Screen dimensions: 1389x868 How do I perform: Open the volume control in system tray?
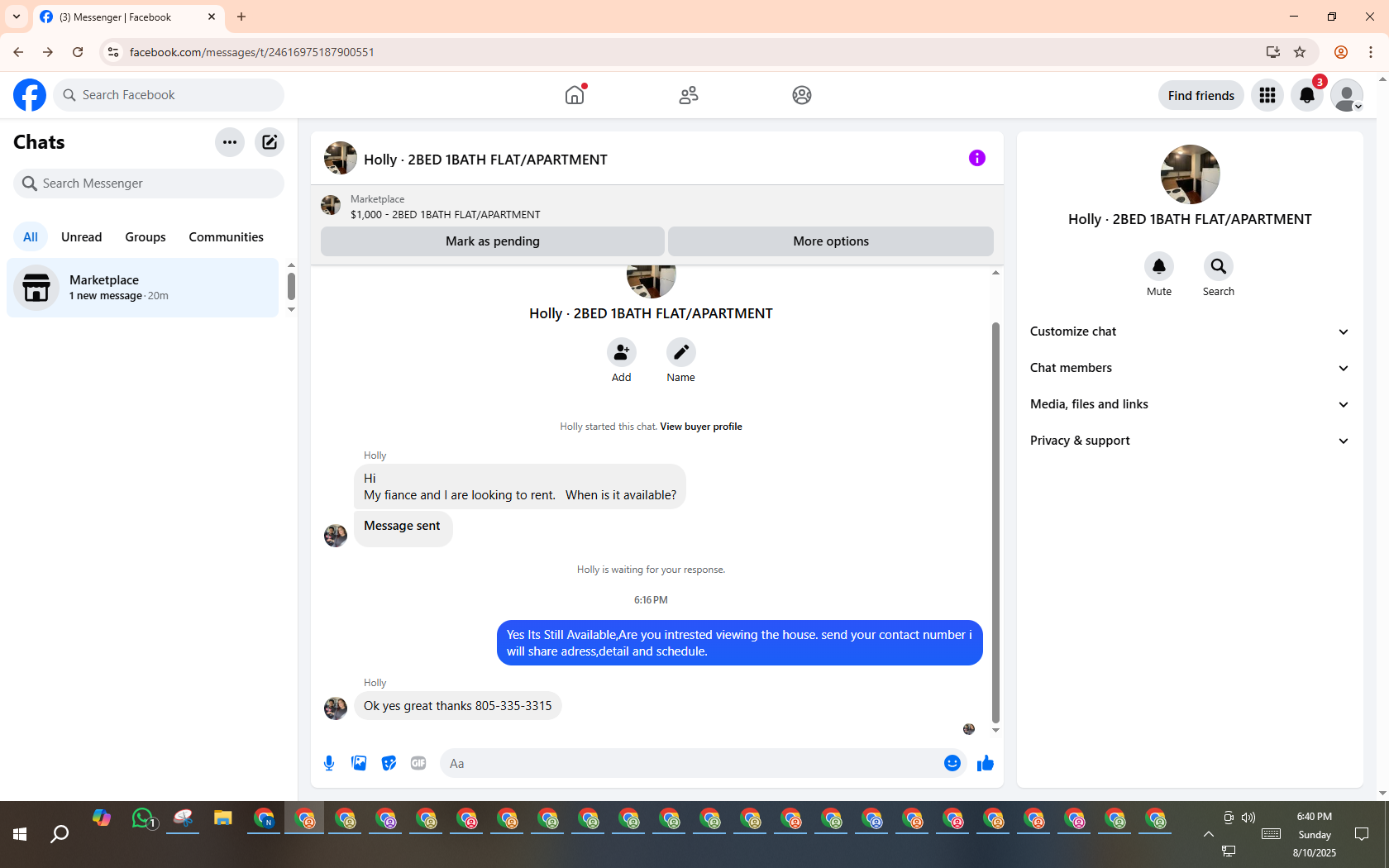point(1248,818)
